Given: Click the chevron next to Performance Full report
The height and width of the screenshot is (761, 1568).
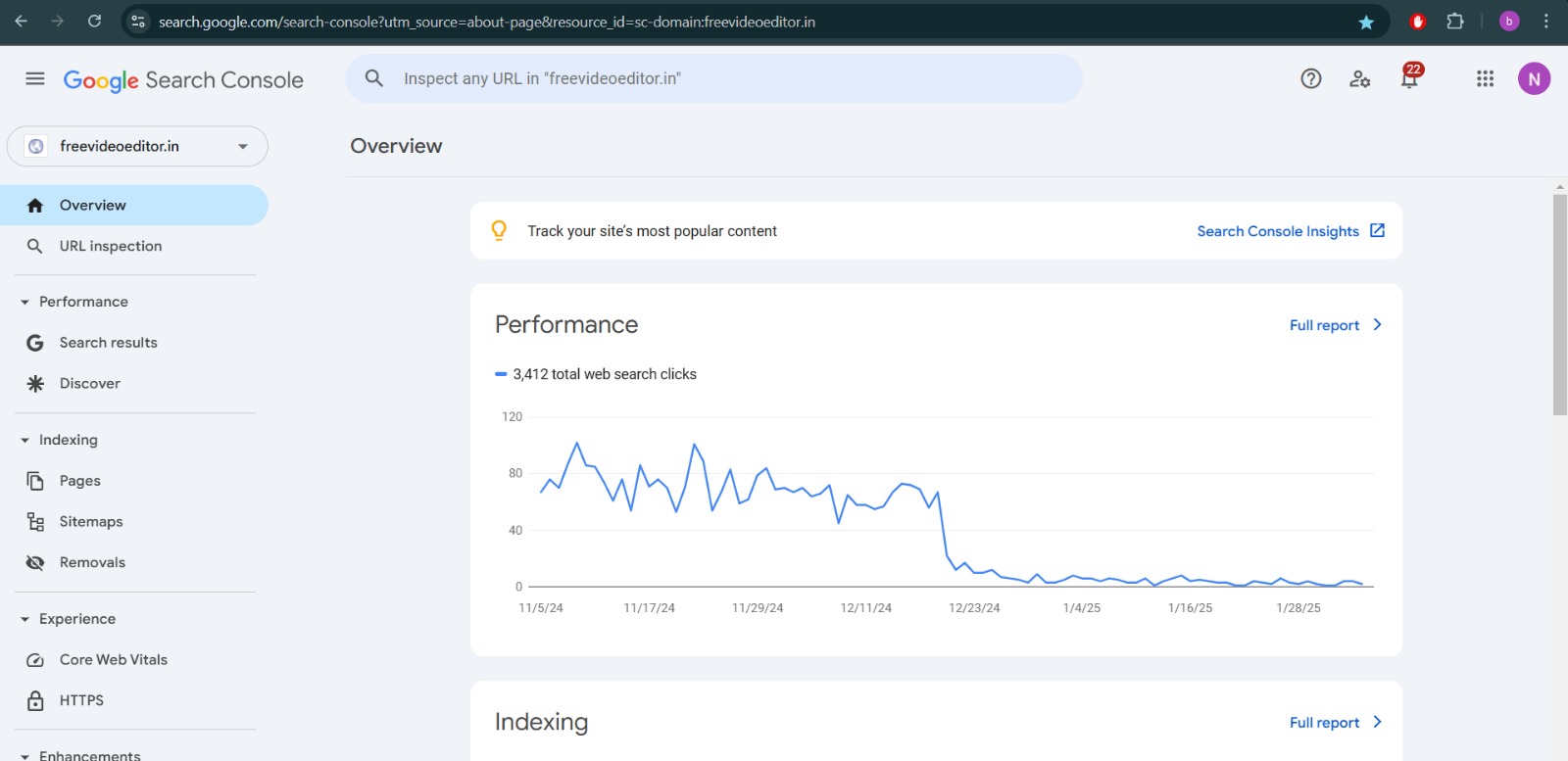Looking at the screenshot, I should click(1377, 324).
